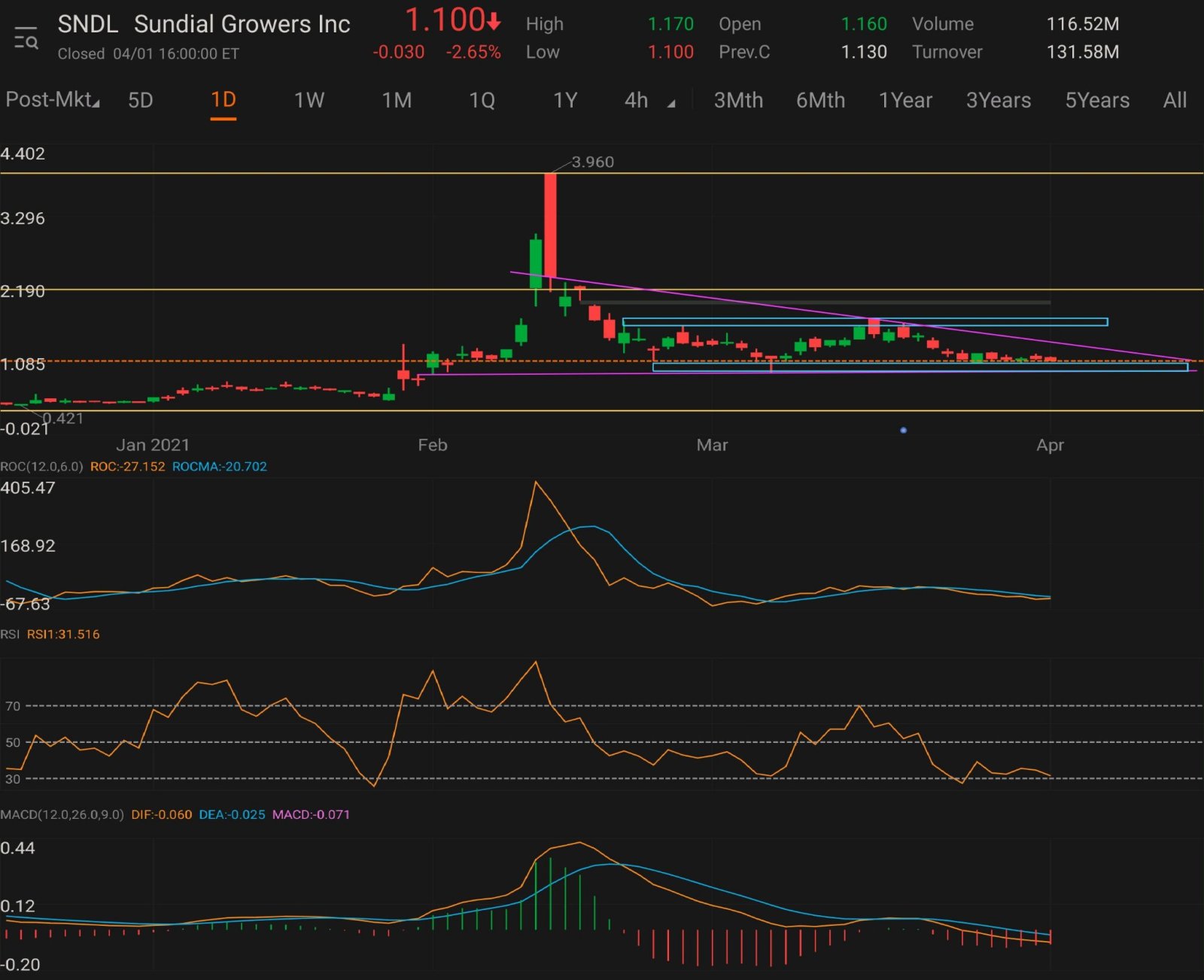Tap the Turnover 131.58M value

1082,52
